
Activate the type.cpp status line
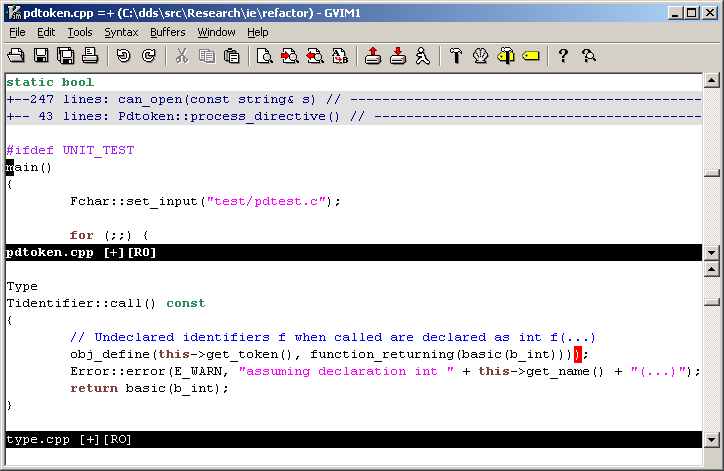(354, 440)
